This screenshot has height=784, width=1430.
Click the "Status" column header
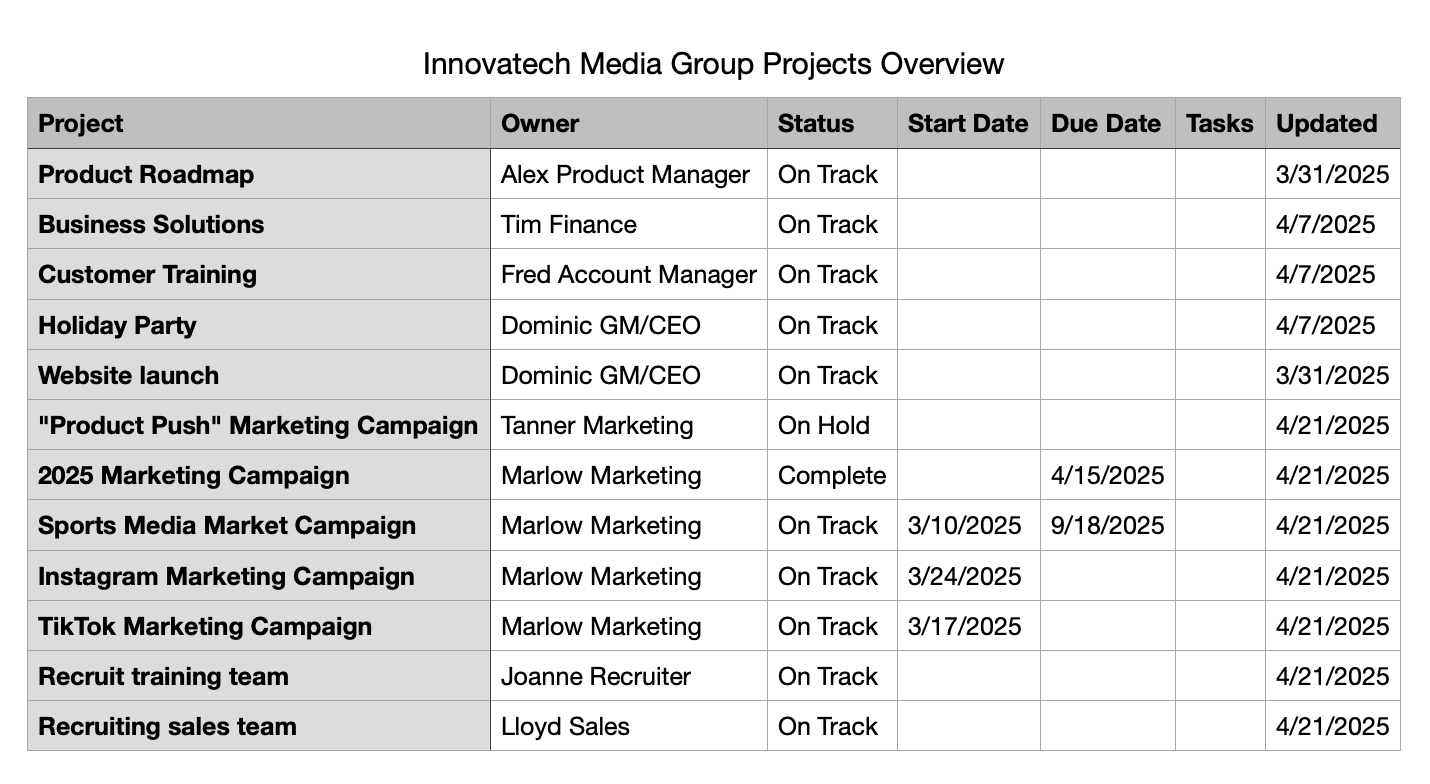(x=816, y=124)
